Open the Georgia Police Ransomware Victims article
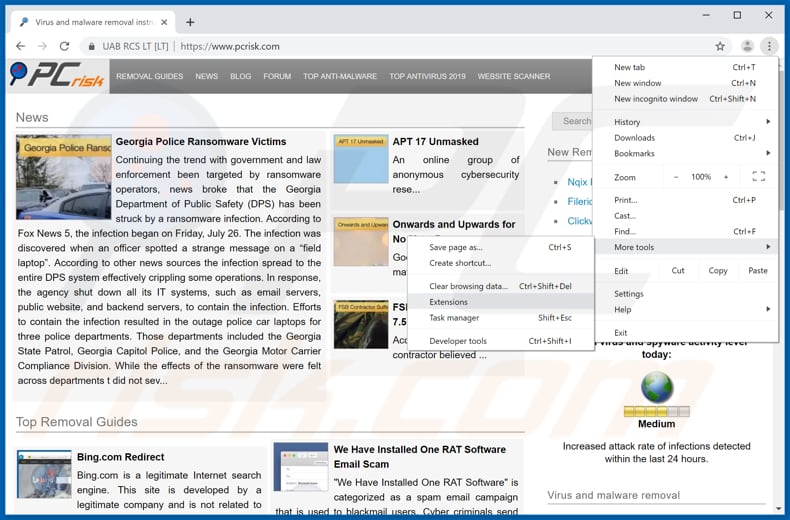The image size is (790, 520). click(200, 142)
